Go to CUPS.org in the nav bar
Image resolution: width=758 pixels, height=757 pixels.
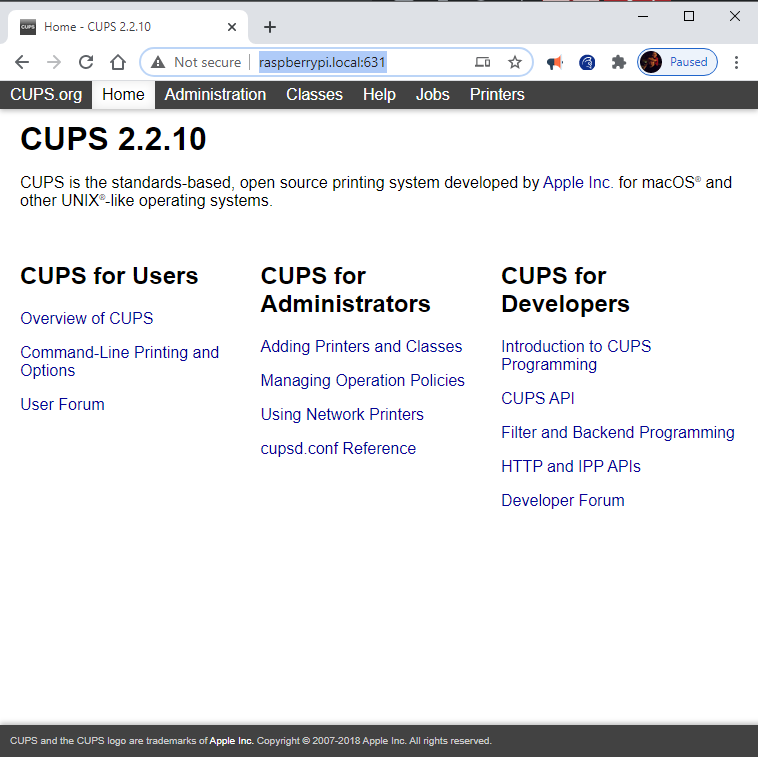click(46, 95)
